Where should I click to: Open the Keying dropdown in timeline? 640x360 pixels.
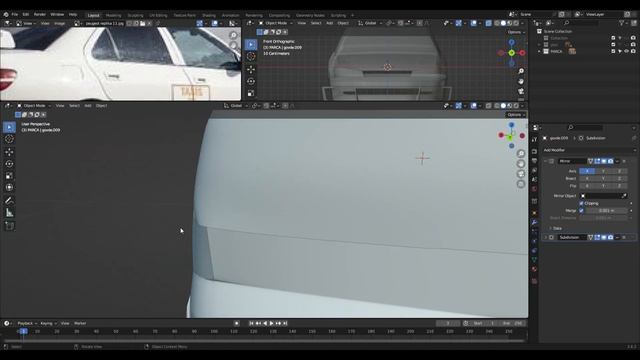tap(48, 323)
